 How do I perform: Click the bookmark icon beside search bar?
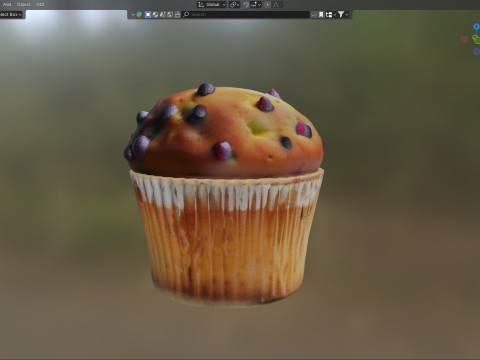[321, 15]
